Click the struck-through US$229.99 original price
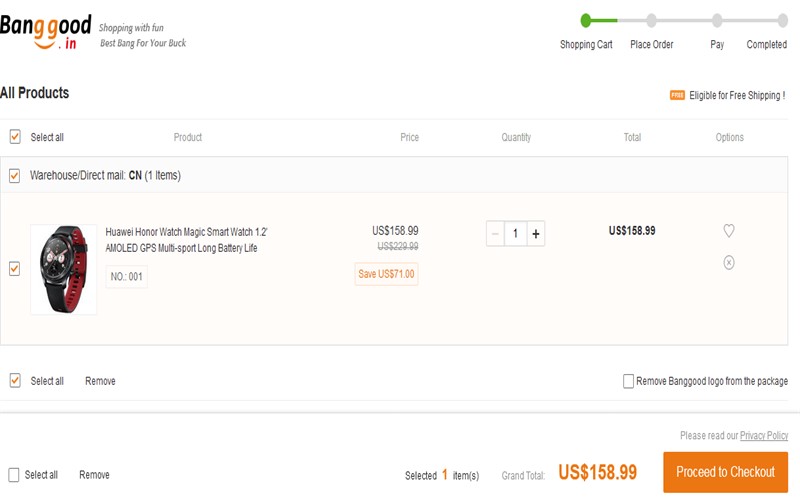This screenshot has width=800, height=500. (x=397, y=246)
